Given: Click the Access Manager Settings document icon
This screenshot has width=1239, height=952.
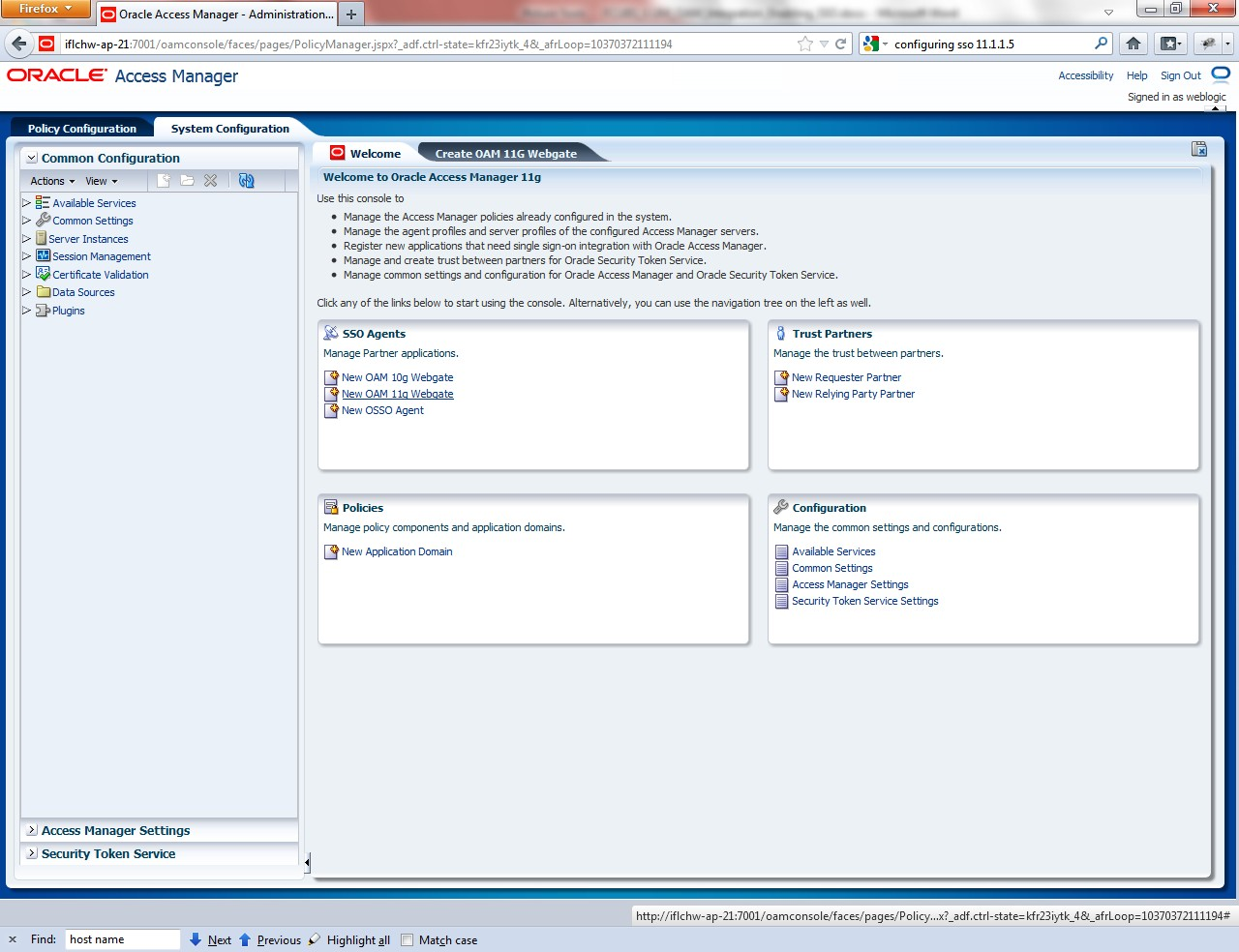Looking at the screenshot, I should pos(781,584).
